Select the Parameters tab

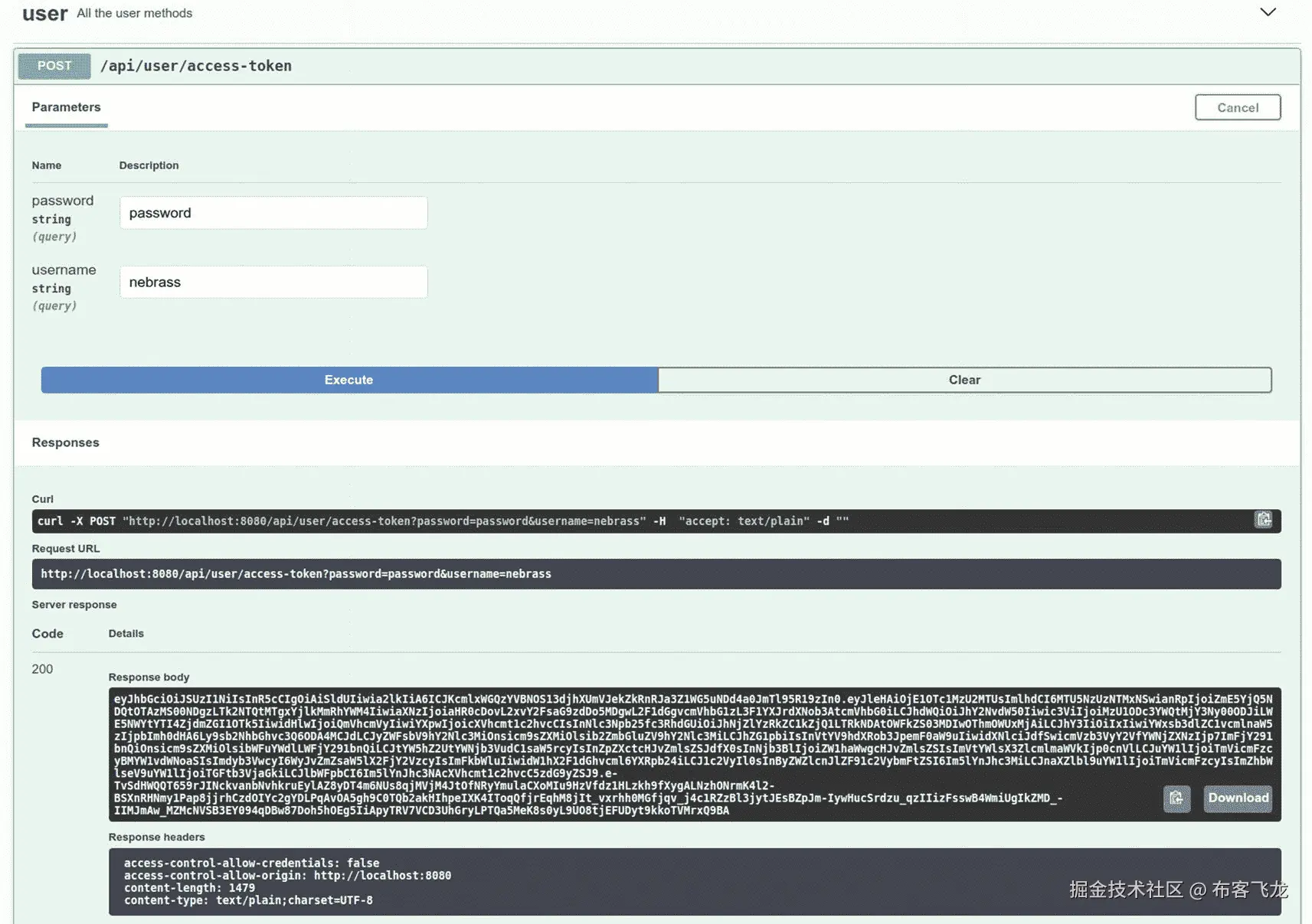[x=66, y=107]
